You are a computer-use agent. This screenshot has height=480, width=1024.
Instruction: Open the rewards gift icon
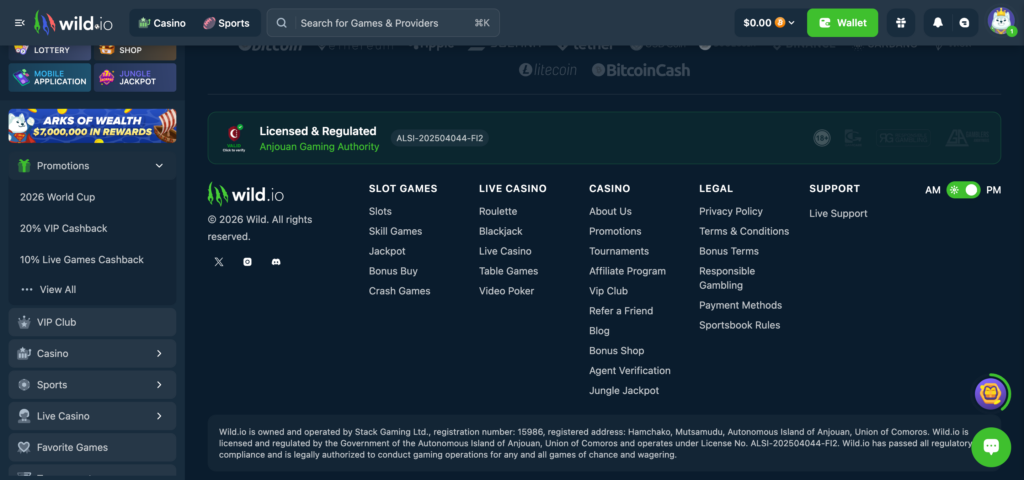(902, 23)
